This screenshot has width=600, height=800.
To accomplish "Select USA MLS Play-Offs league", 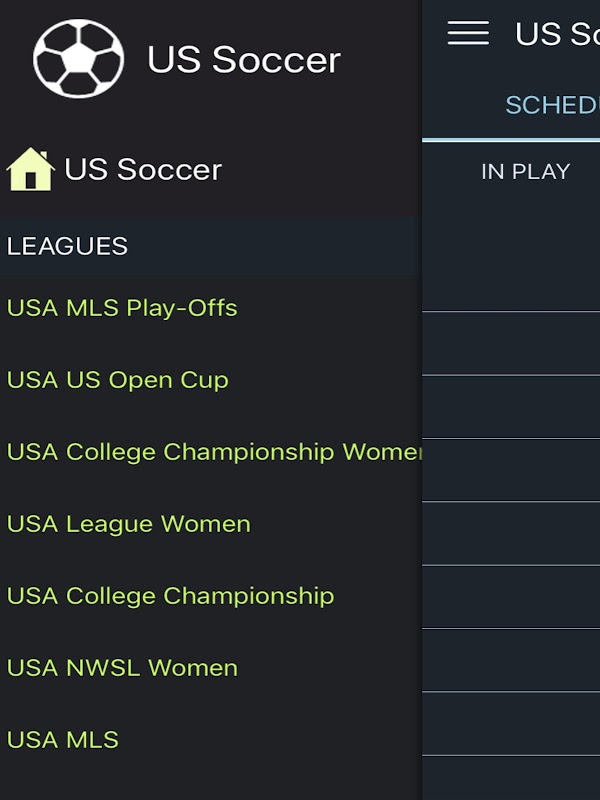I will tap(122, 308).
